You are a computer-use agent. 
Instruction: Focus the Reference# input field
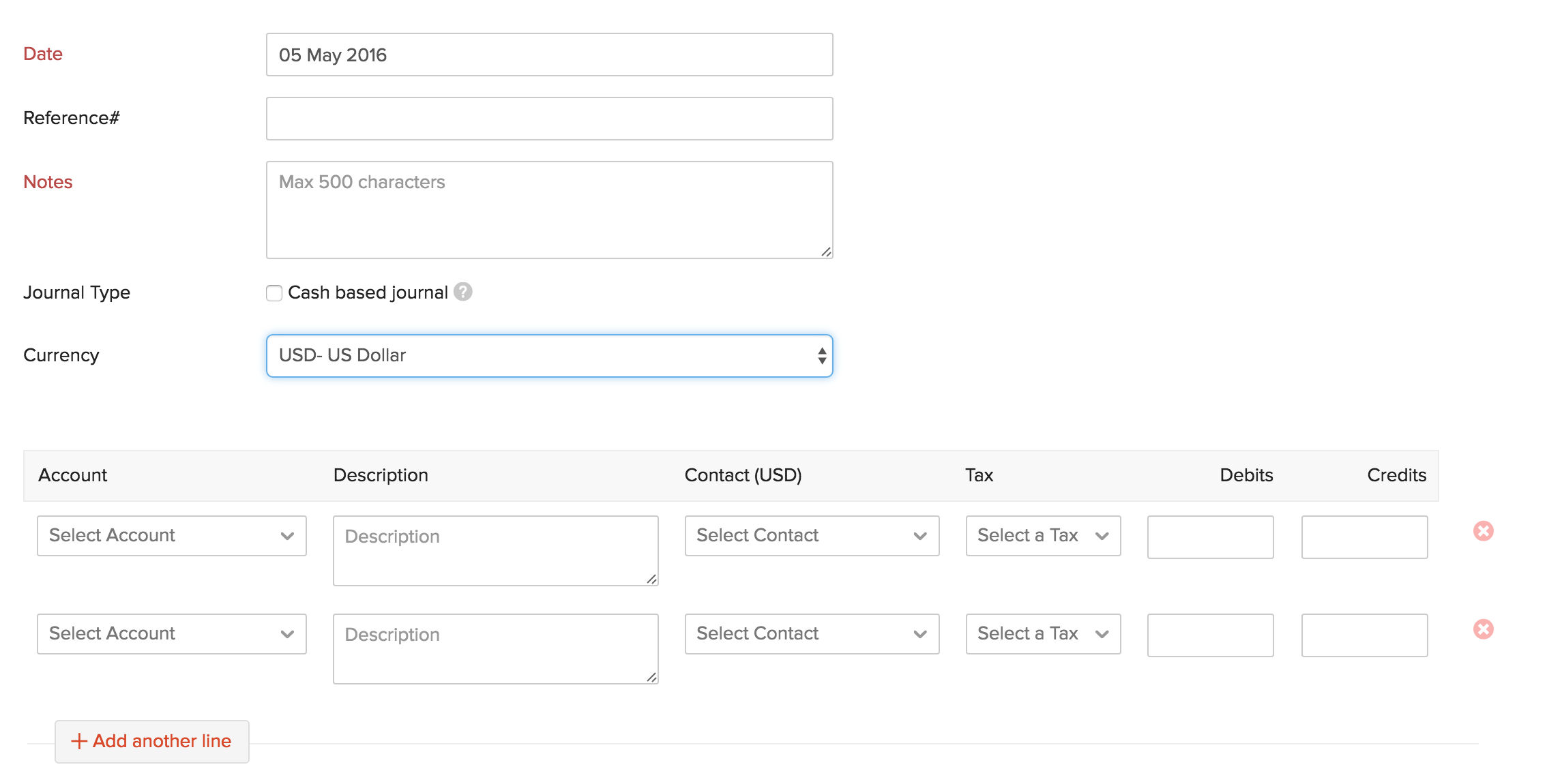[549, 119]
